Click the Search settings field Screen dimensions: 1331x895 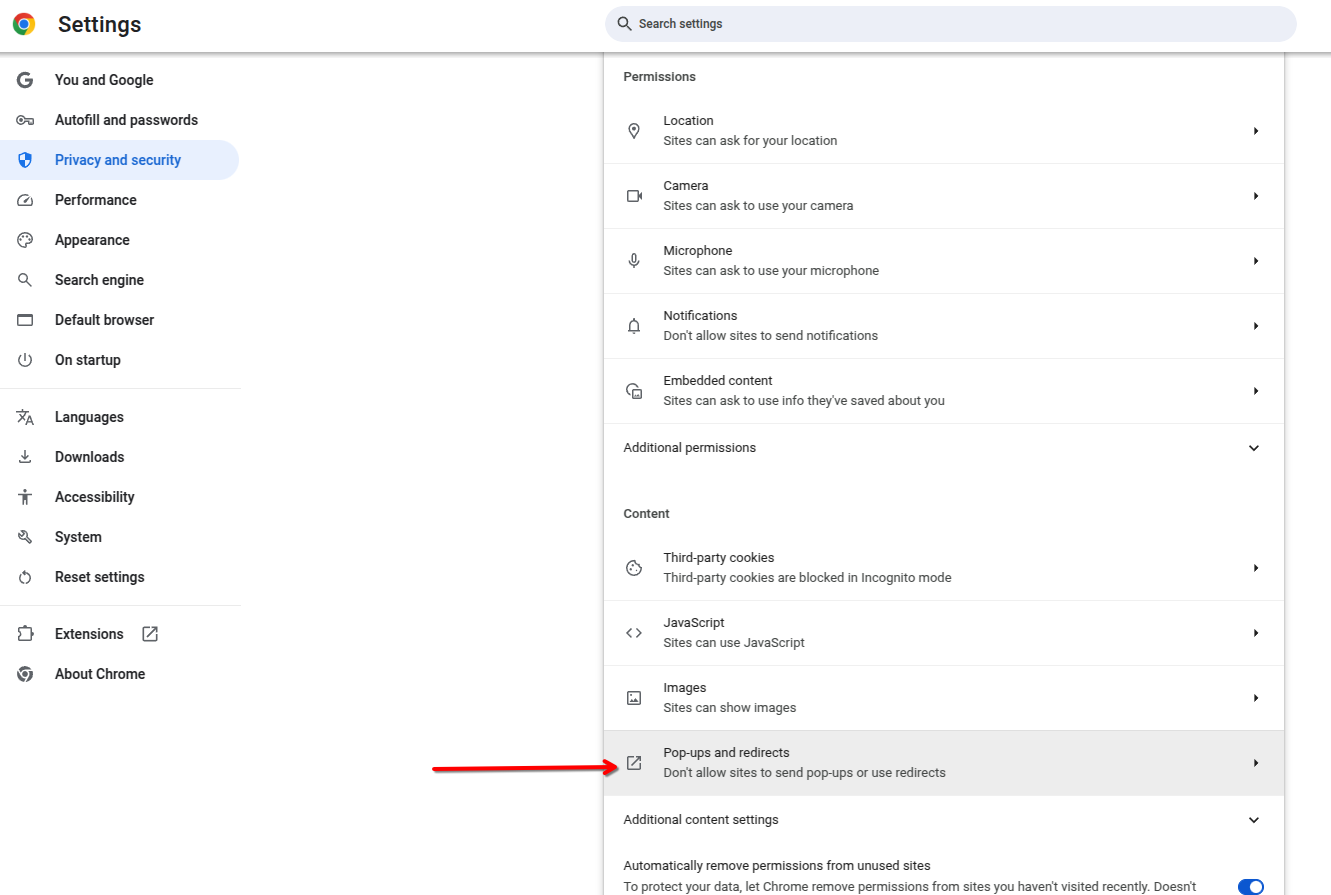coord(949,23)
